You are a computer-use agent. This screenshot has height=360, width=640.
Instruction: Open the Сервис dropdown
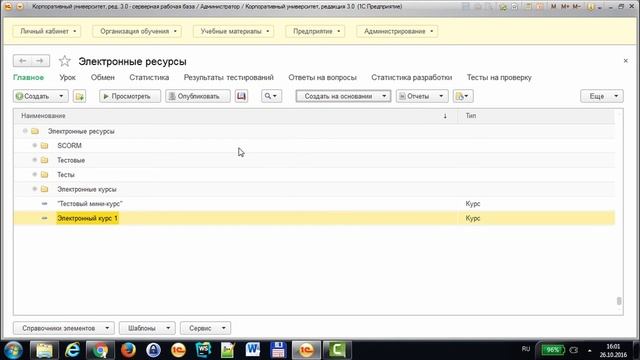click(205, 328)
